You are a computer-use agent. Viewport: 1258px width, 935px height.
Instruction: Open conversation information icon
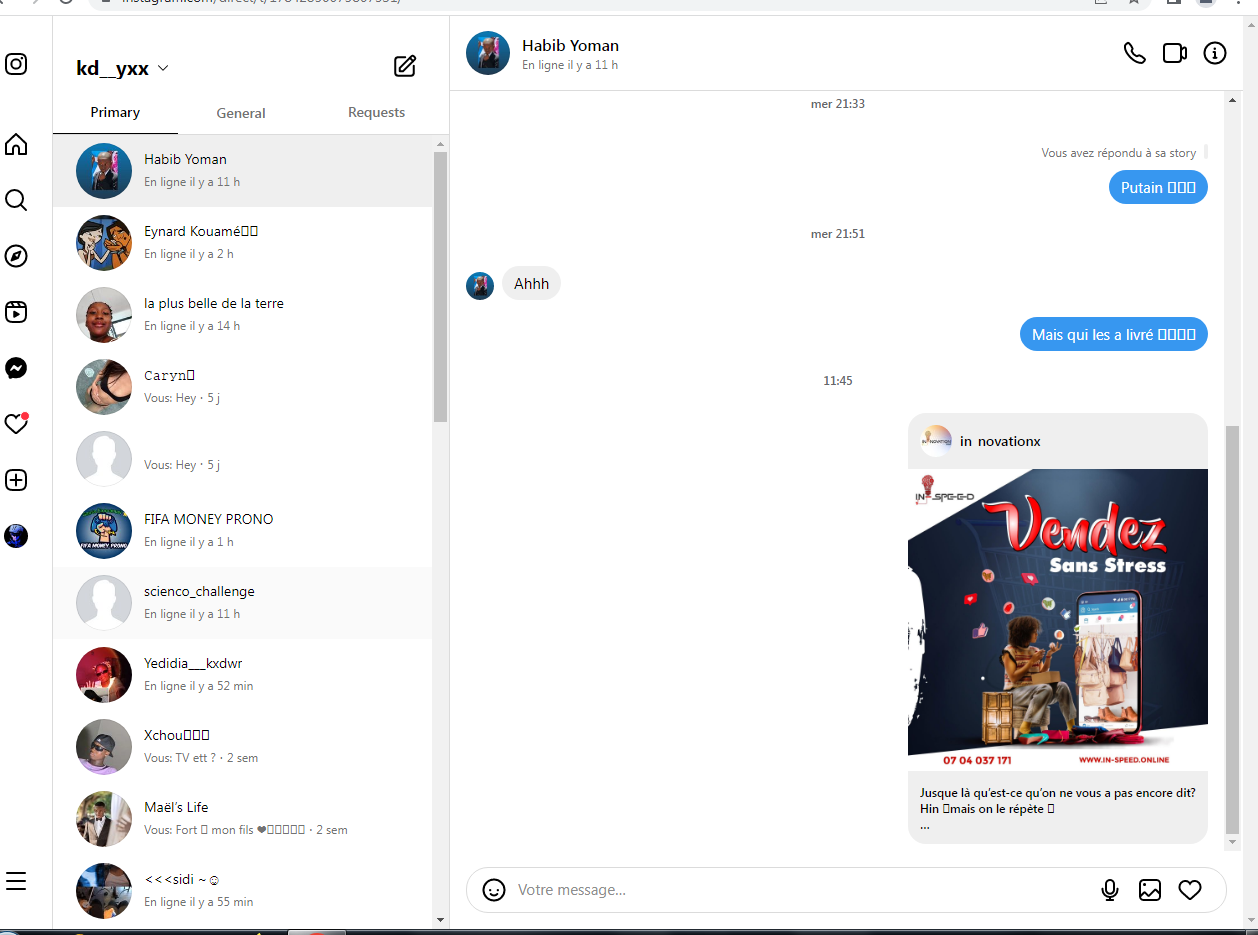(x=1214, y=53)
